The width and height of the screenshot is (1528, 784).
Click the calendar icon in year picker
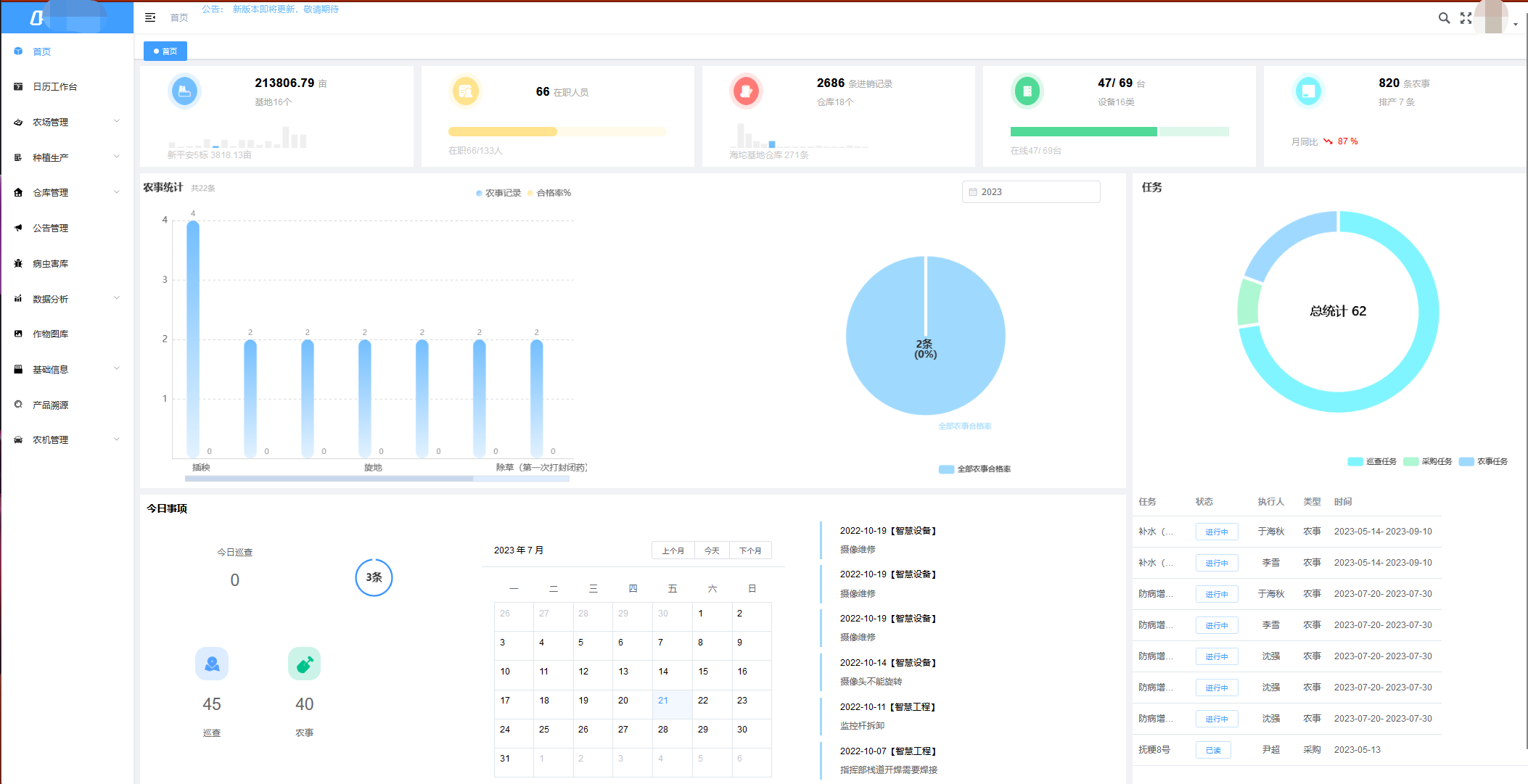coord(973,192)
